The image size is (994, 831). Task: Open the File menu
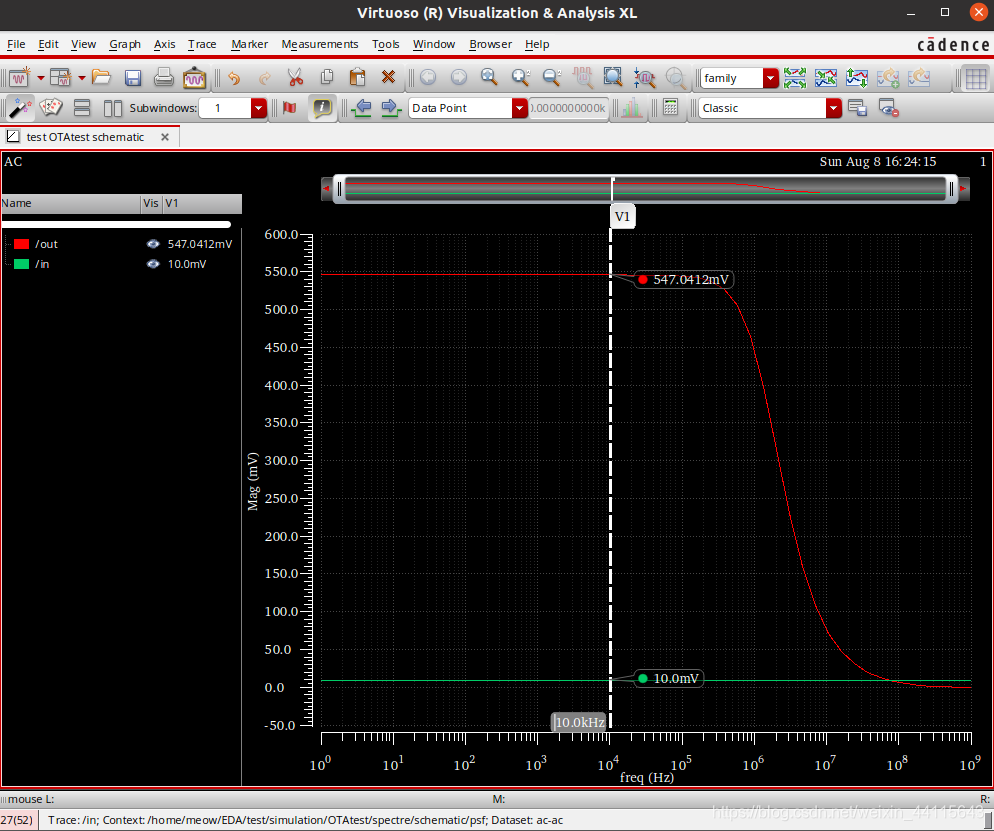tap(16, 44)
